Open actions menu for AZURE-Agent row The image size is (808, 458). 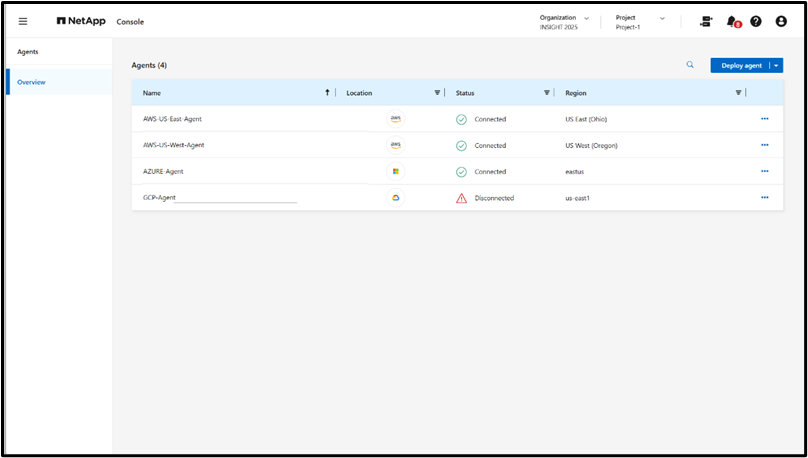click(x=764, y=171)
